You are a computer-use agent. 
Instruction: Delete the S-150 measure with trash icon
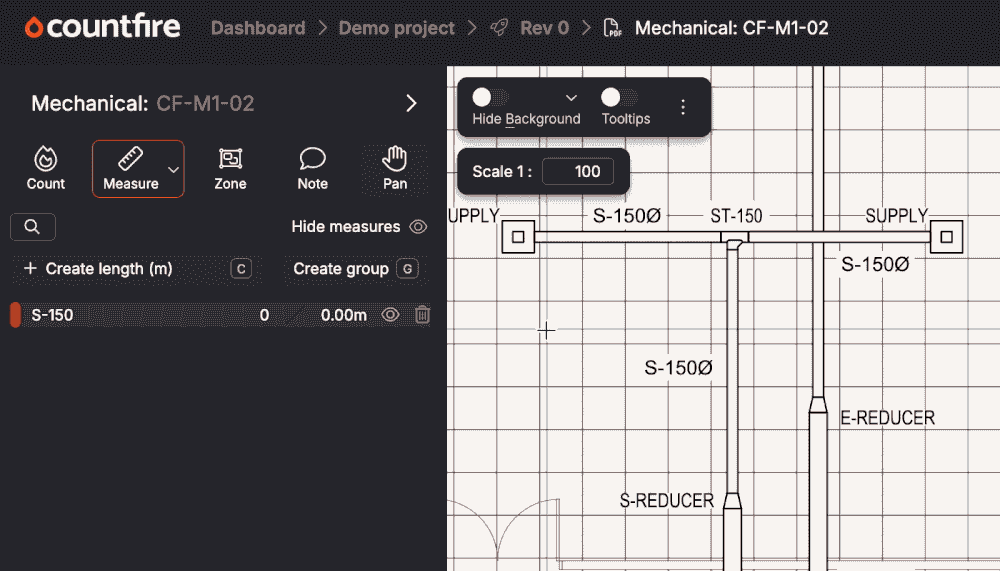coord(422,315)
